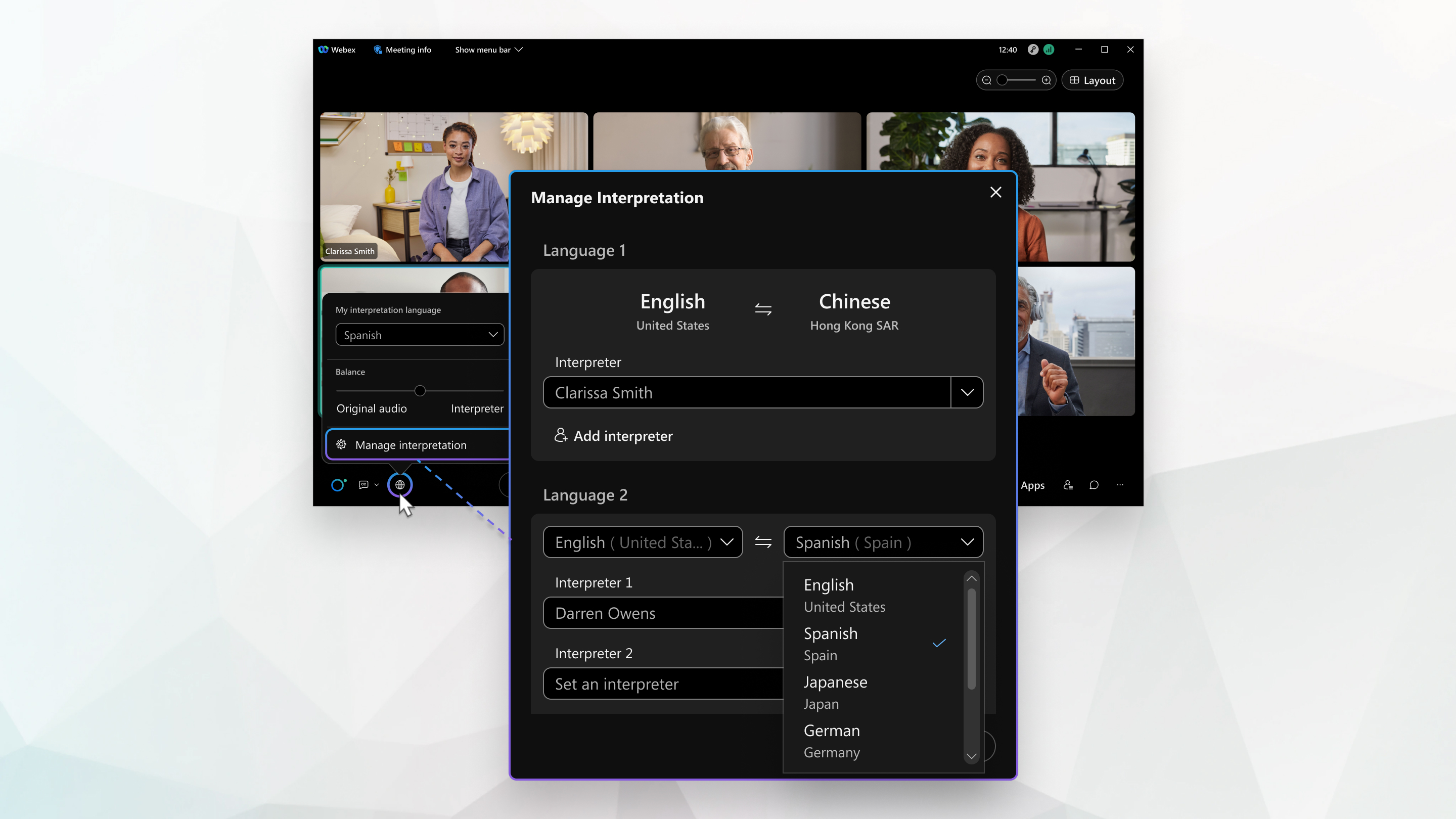Viewport: 1456px width, 819px height.
Task: Click the participants icon in the bottom toolbar
Action: click(x=1067, y=485)
